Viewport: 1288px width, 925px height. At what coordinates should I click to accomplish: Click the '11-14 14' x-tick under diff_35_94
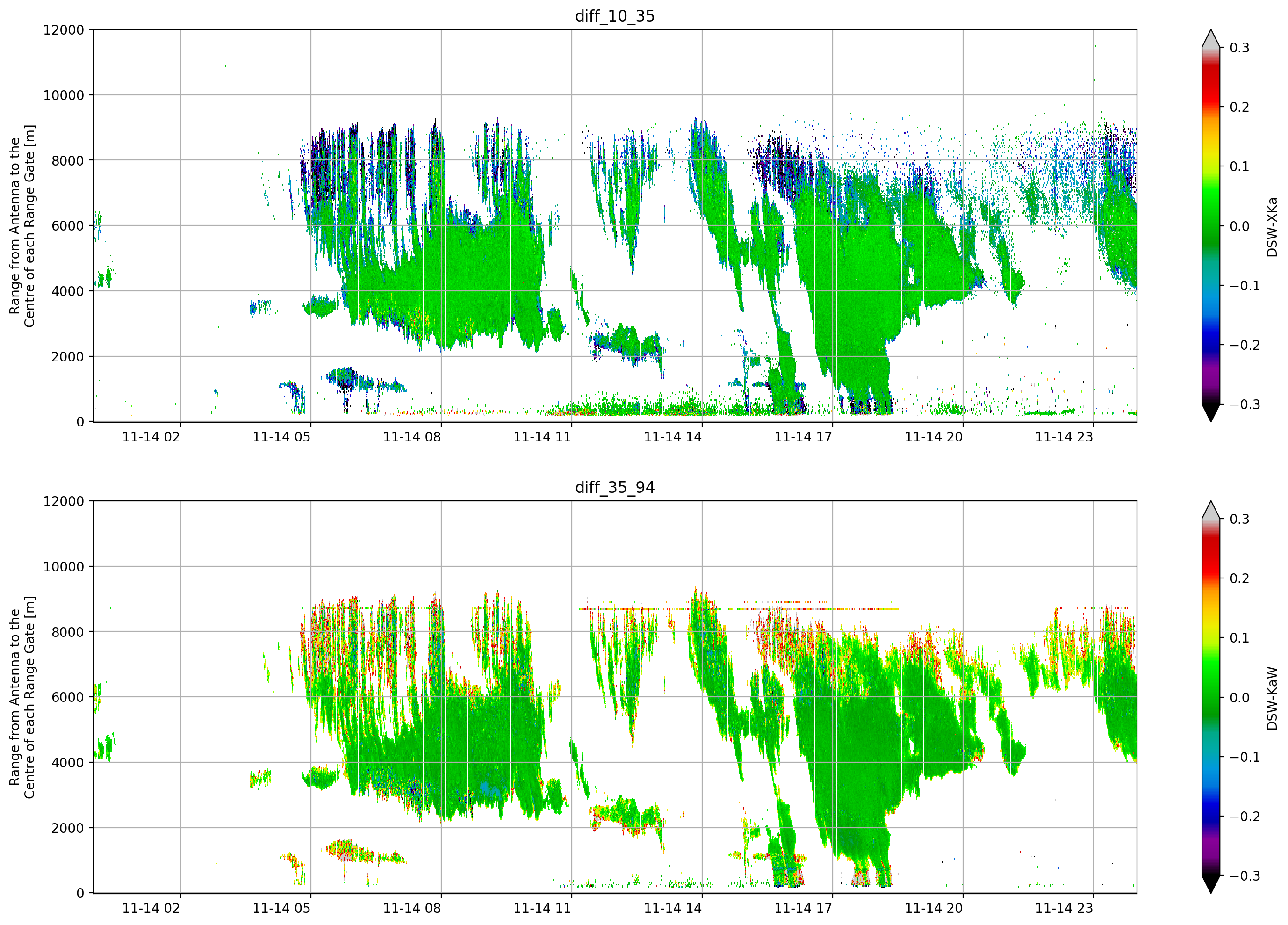(x=673, y=909)
